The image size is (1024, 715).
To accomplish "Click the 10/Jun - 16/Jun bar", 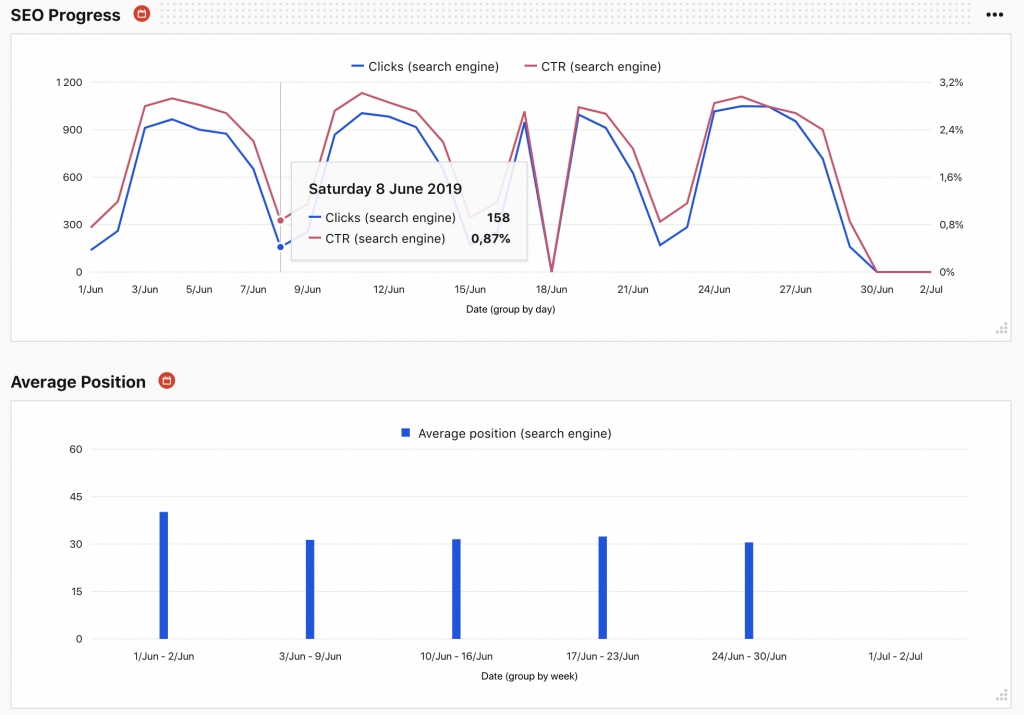I will (456, 589).
